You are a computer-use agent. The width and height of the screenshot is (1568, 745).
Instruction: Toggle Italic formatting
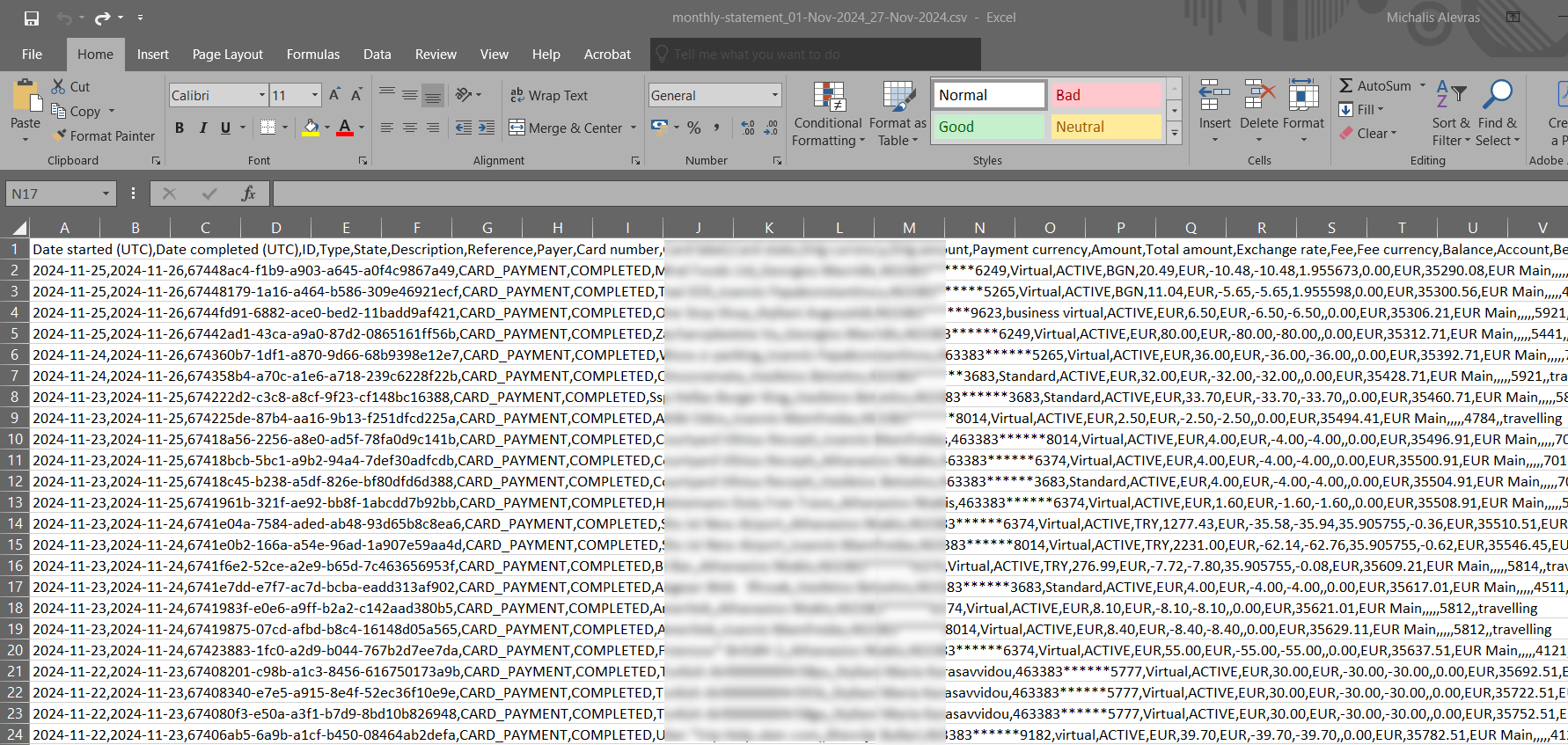tap(203, 128)
